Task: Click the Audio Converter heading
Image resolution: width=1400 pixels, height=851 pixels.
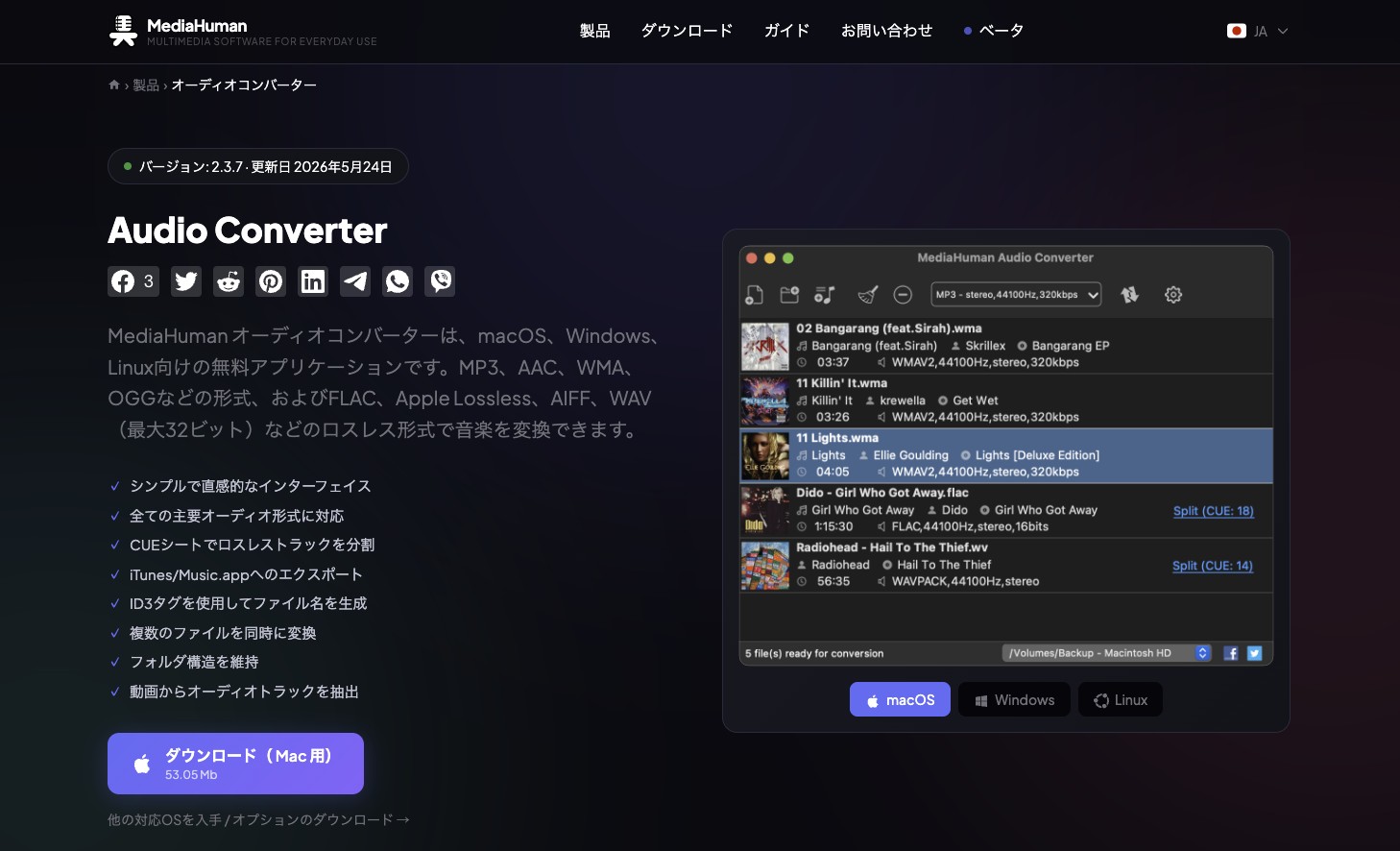Action: pos(248,231)
